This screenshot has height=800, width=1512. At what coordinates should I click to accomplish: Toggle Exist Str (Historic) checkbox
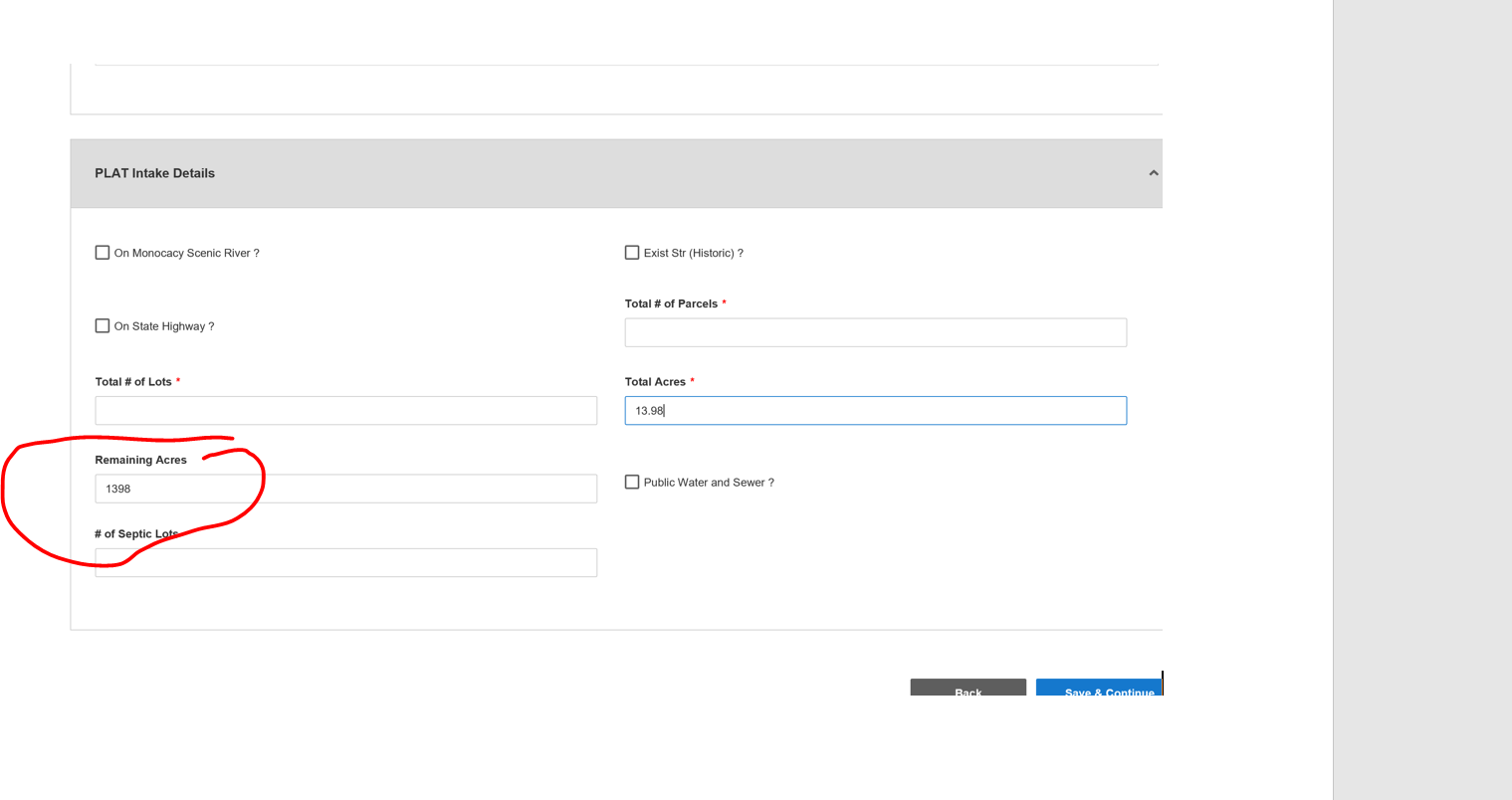[x=632, y=253]
